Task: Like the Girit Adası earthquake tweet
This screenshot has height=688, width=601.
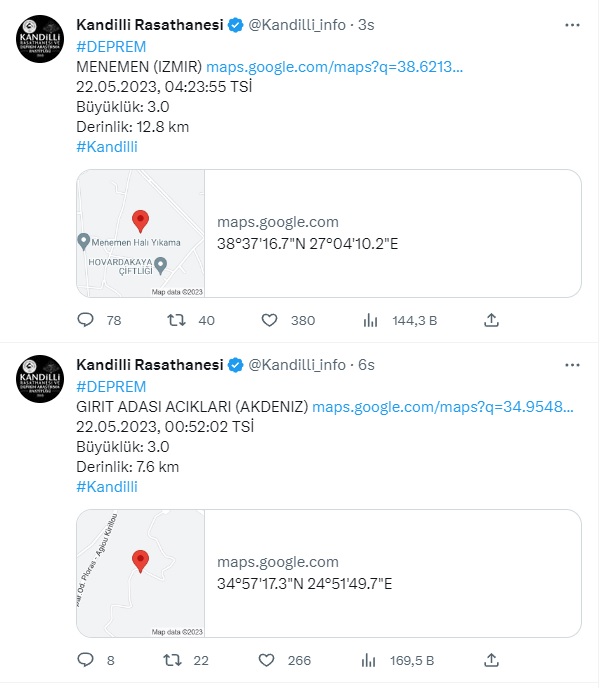Action: coord(269,660)
